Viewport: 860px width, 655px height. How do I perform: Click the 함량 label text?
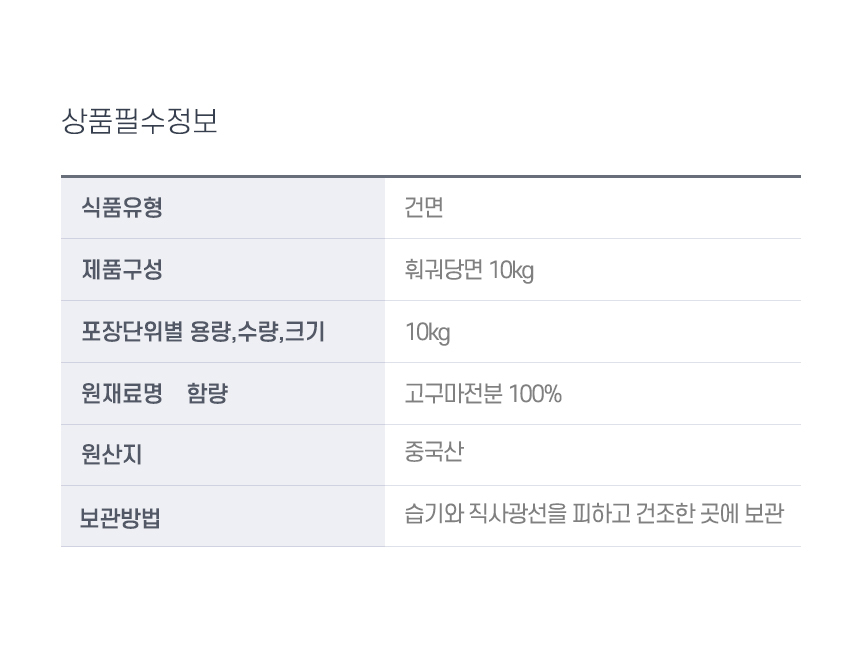(207, 394)
